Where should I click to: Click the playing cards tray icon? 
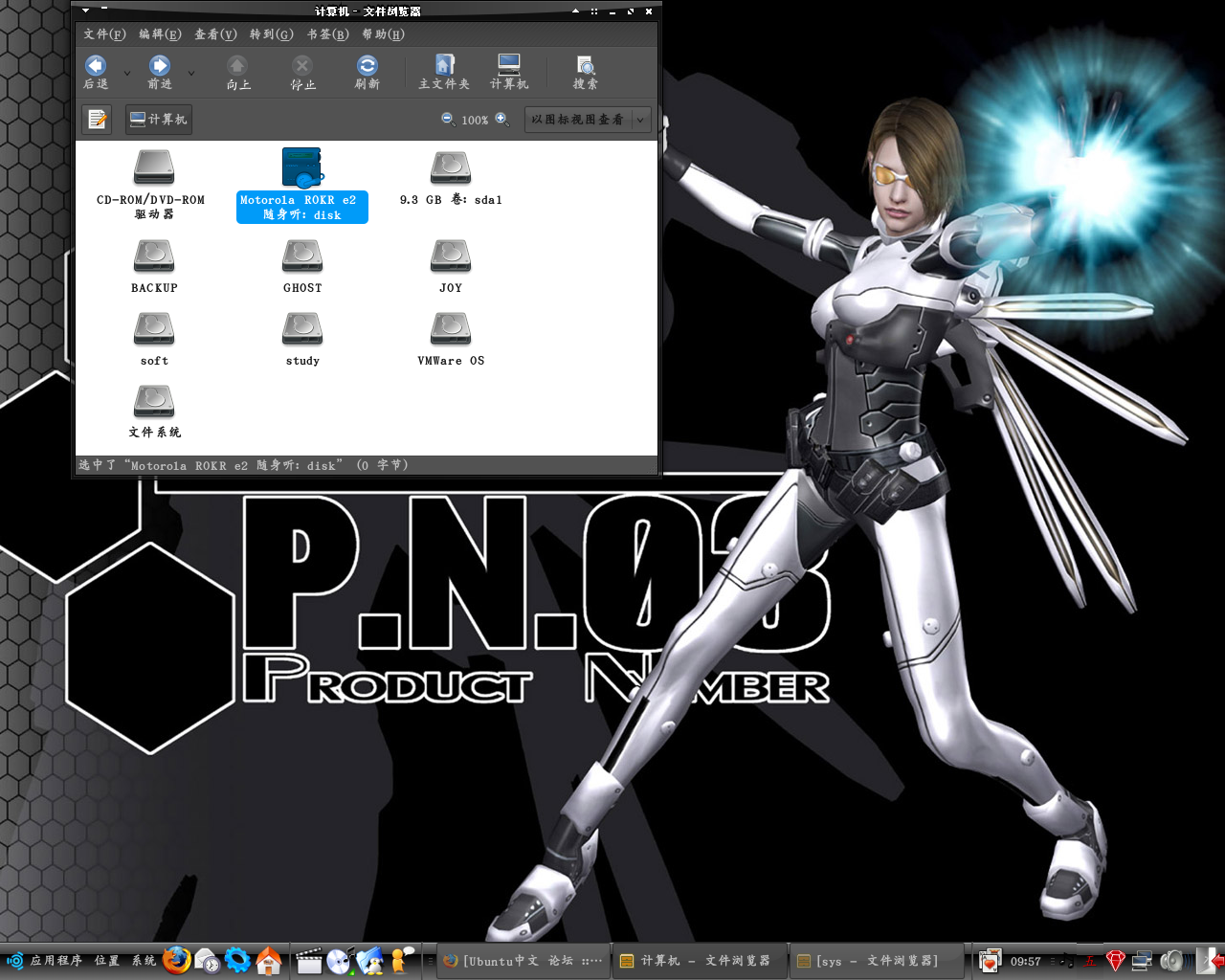(990, 960)
